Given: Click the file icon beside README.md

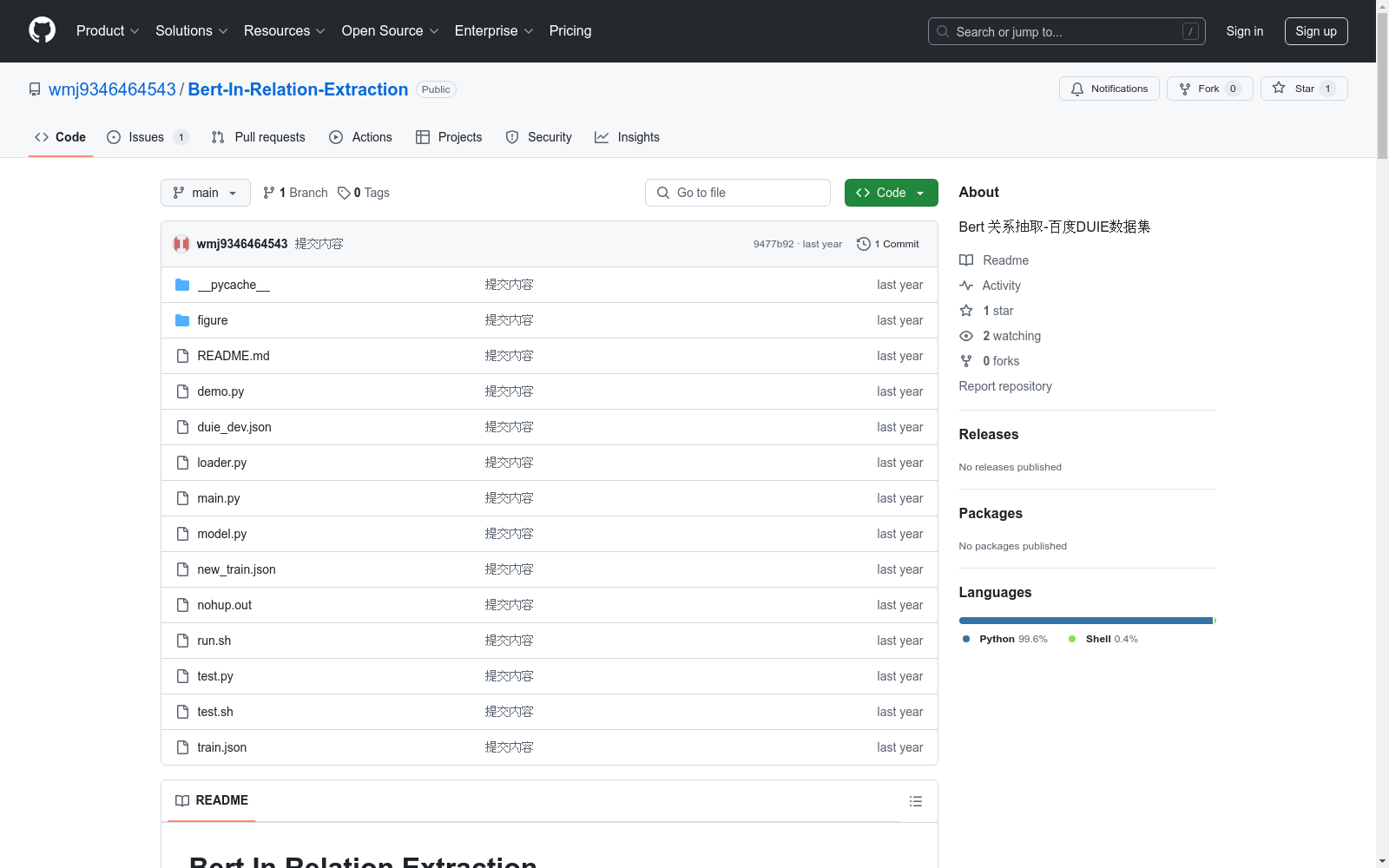Looking at the screenshot, I should coord(182,356).
